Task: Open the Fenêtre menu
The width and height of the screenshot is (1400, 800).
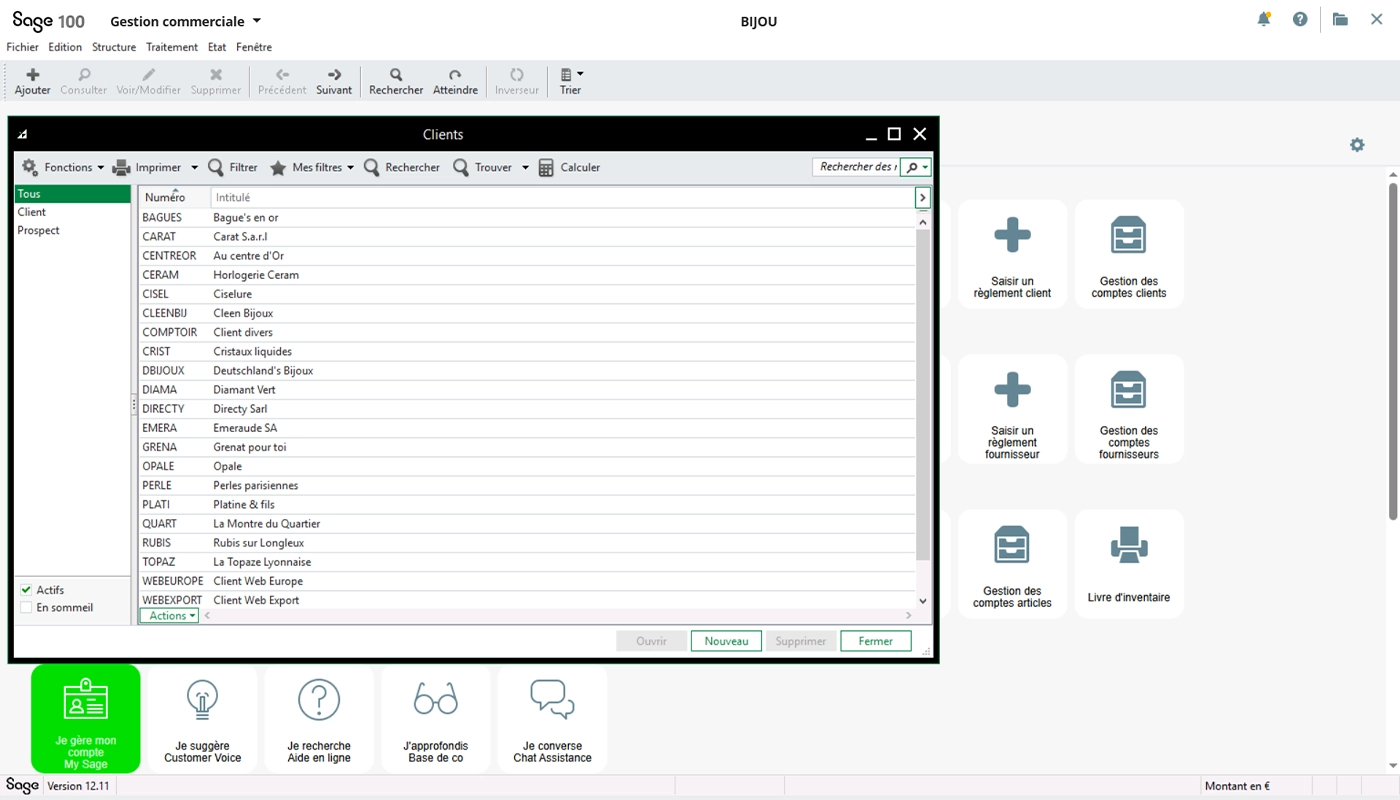Action: click(254, 47)
